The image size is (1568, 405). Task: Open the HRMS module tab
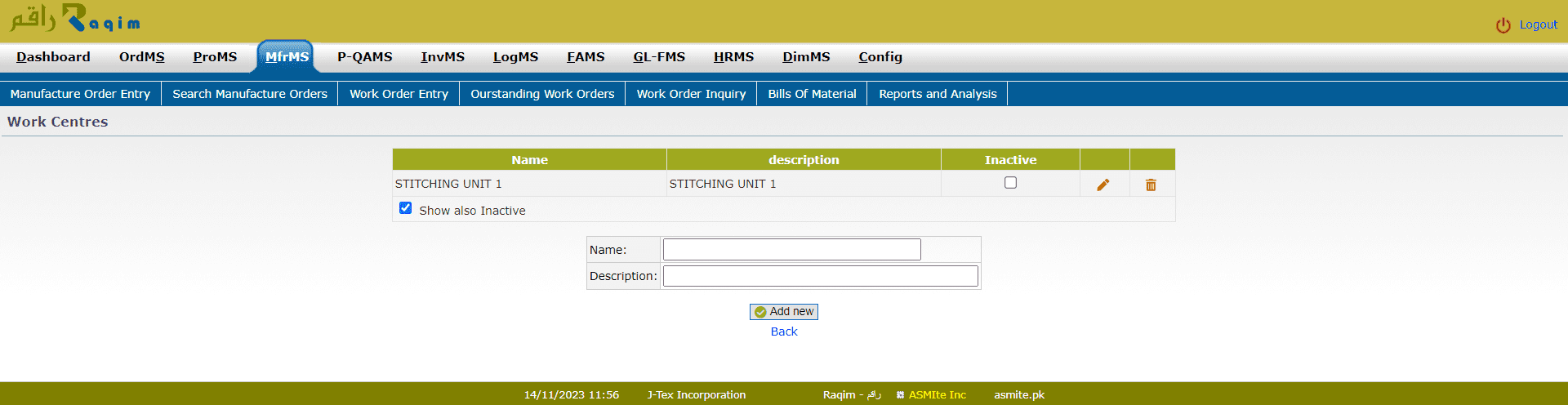pyautogui.click(x=733, y=57)
